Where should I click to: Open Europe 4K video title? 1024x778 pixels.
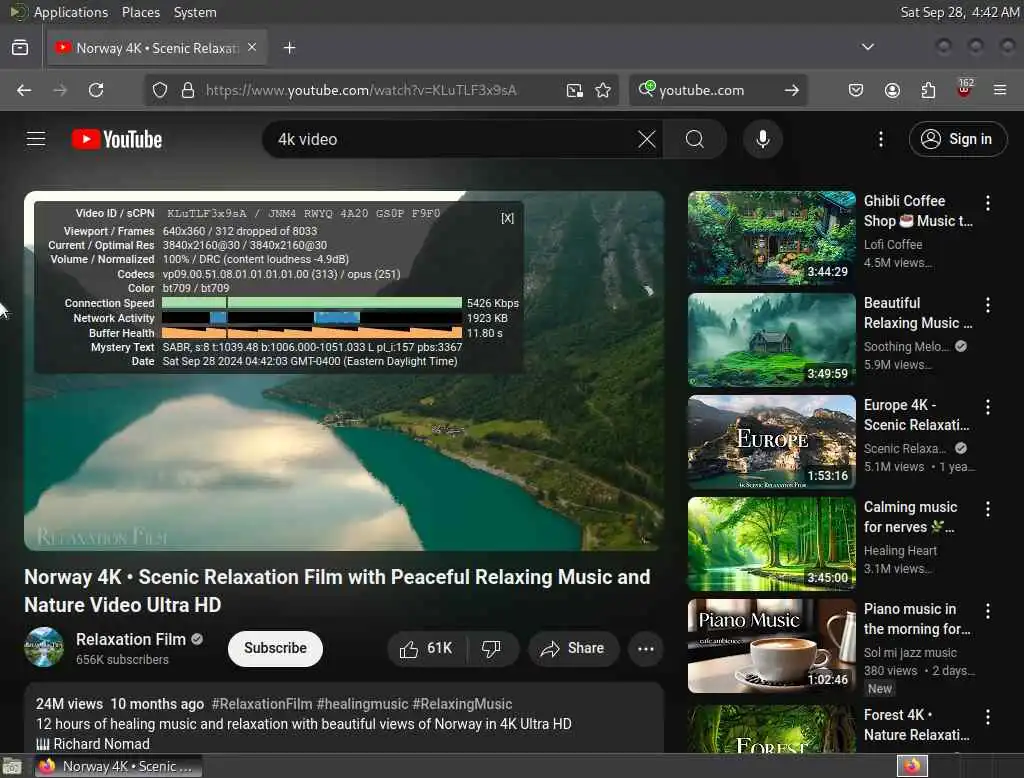point(916,415)
